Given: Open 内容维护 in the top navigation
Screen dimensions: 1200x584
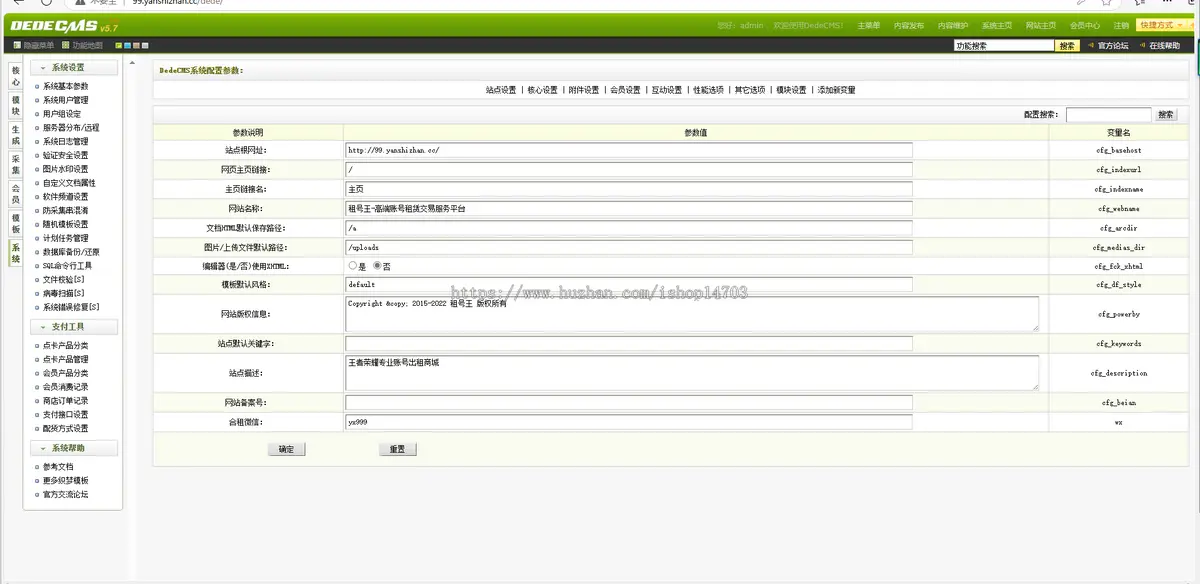Looking at the screenshot, I should [x=953, y=25].
